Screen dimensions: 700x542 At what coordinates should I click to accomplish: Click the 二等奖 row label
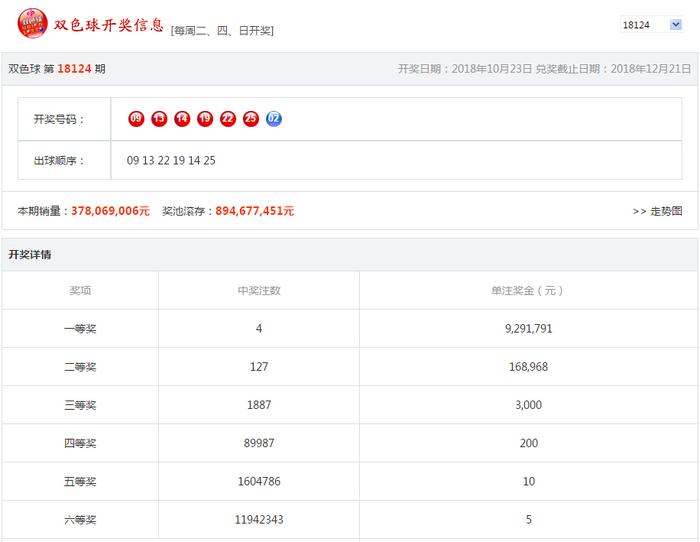click(x=80, y=367)
